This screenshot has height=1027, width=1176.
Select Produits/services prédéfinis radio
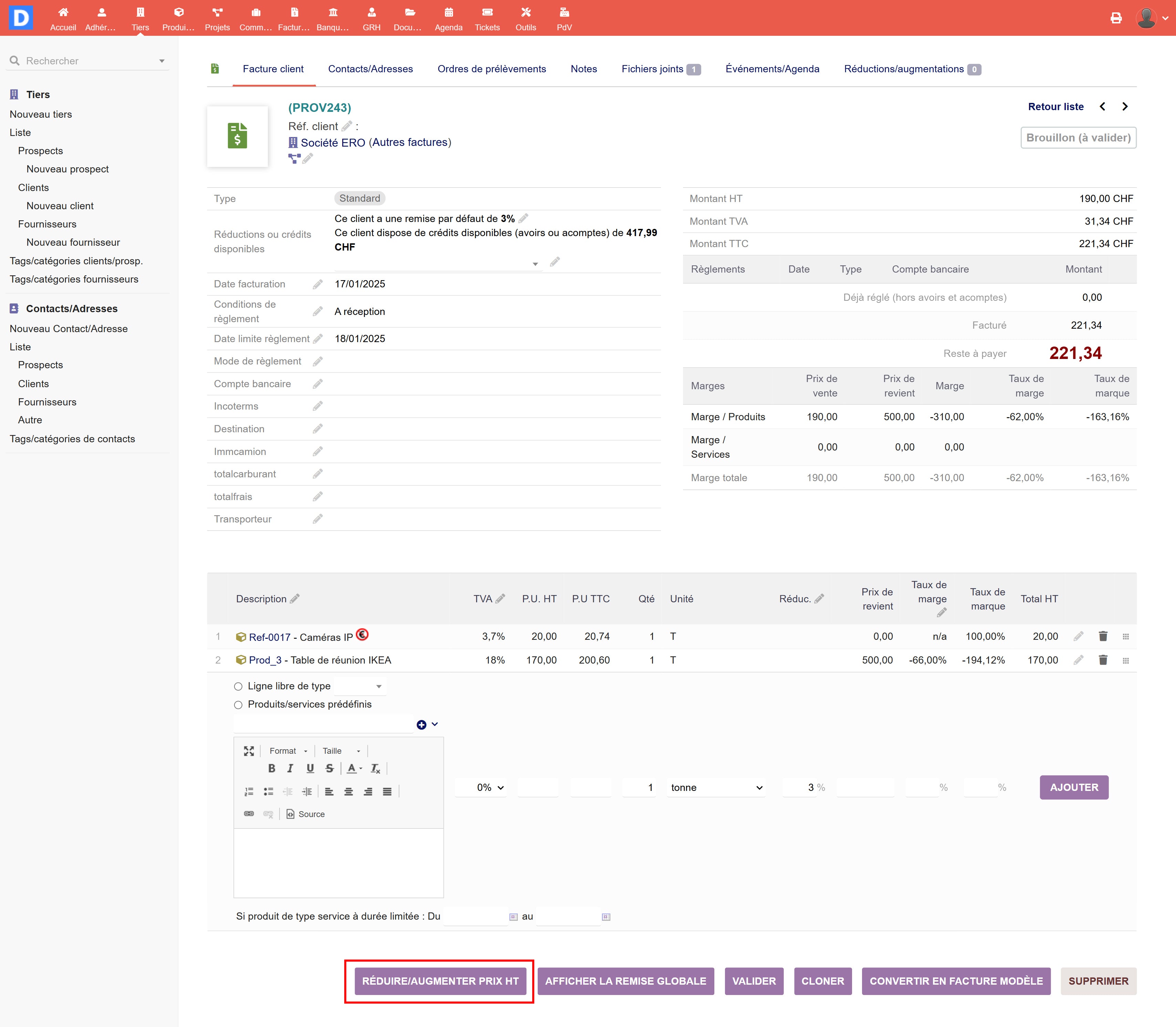pyautogui.click(x=239, y=705)
